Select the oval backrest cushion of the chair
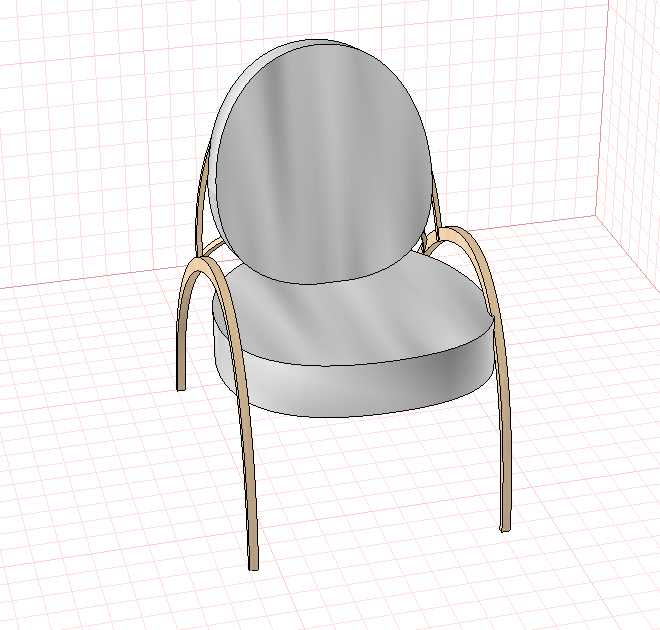 click(322, 164)
